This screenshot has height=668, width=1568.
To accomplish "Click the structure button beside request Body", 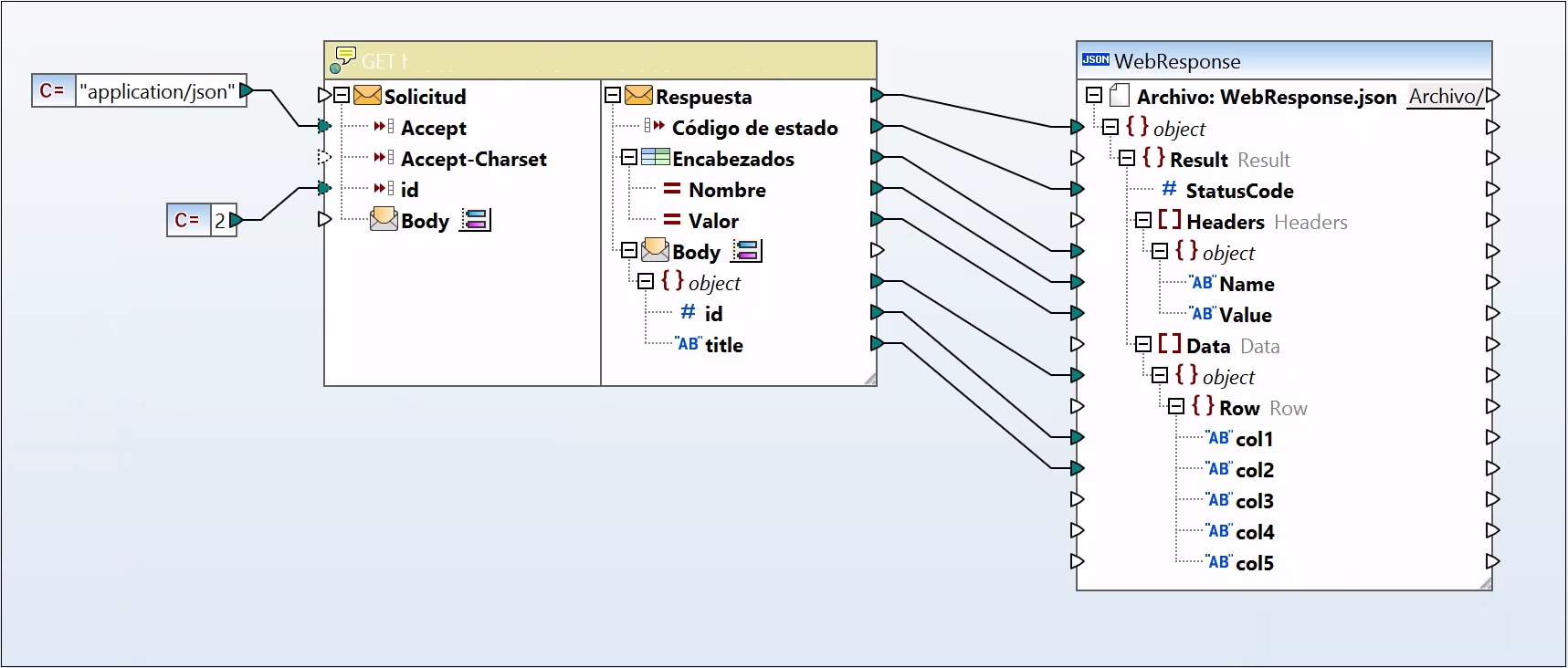I will click(475, 220).
